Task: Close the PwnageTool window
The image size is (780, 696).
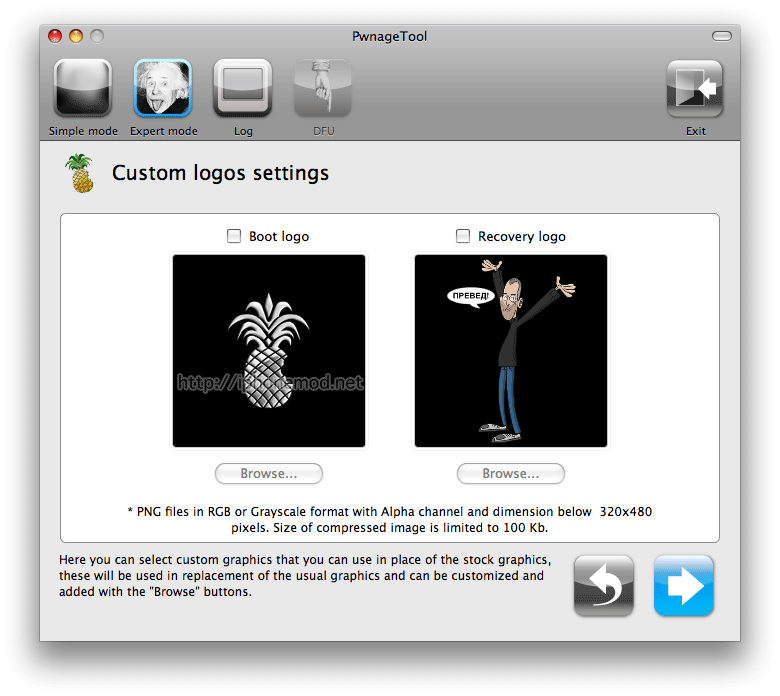Action: click(x=55, y=36)
